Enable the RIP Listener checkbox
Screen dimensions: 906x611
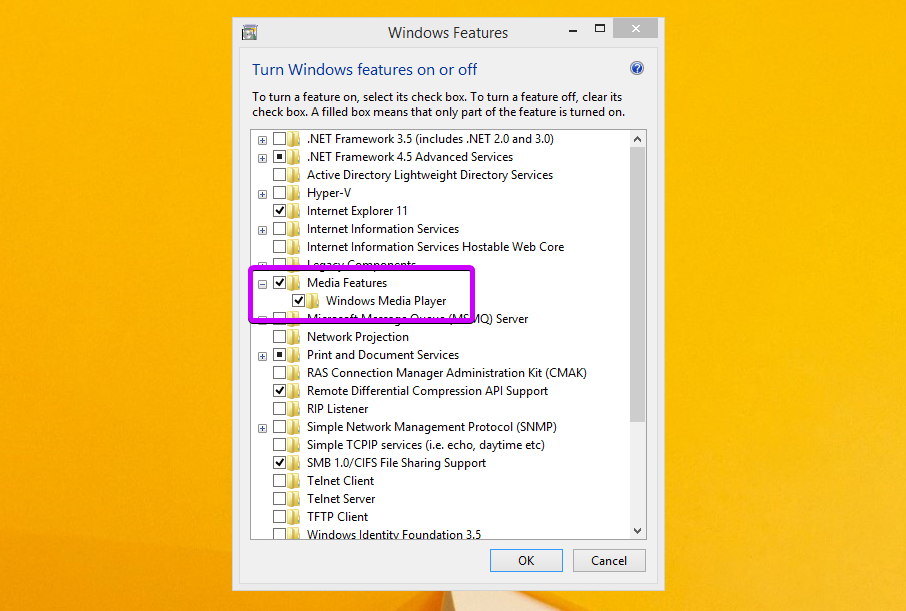[x=280, y=409]
